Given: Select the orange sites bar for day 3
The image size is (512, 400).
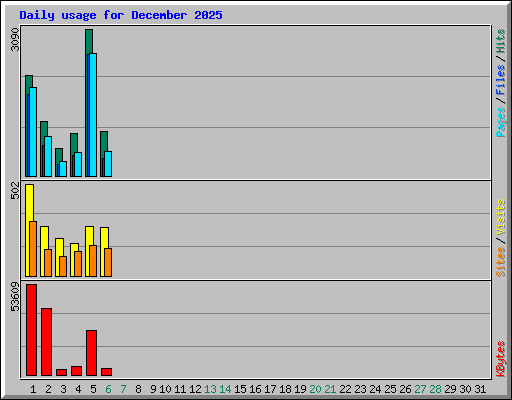Looking at the screenshot, I should click(63, 266).
